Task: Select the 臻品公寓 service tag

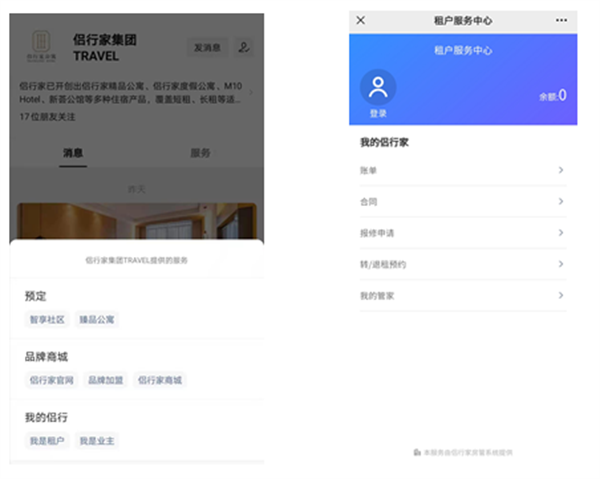Action: click(x=98, y=320)
